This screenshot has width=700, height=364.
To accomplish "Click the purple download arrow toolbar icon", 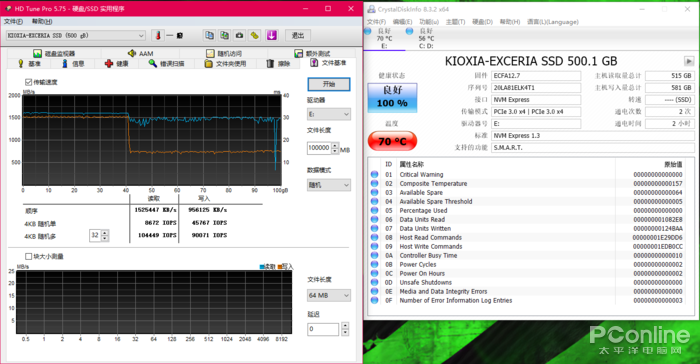I will pyautogui.click(x=272, y=35).
